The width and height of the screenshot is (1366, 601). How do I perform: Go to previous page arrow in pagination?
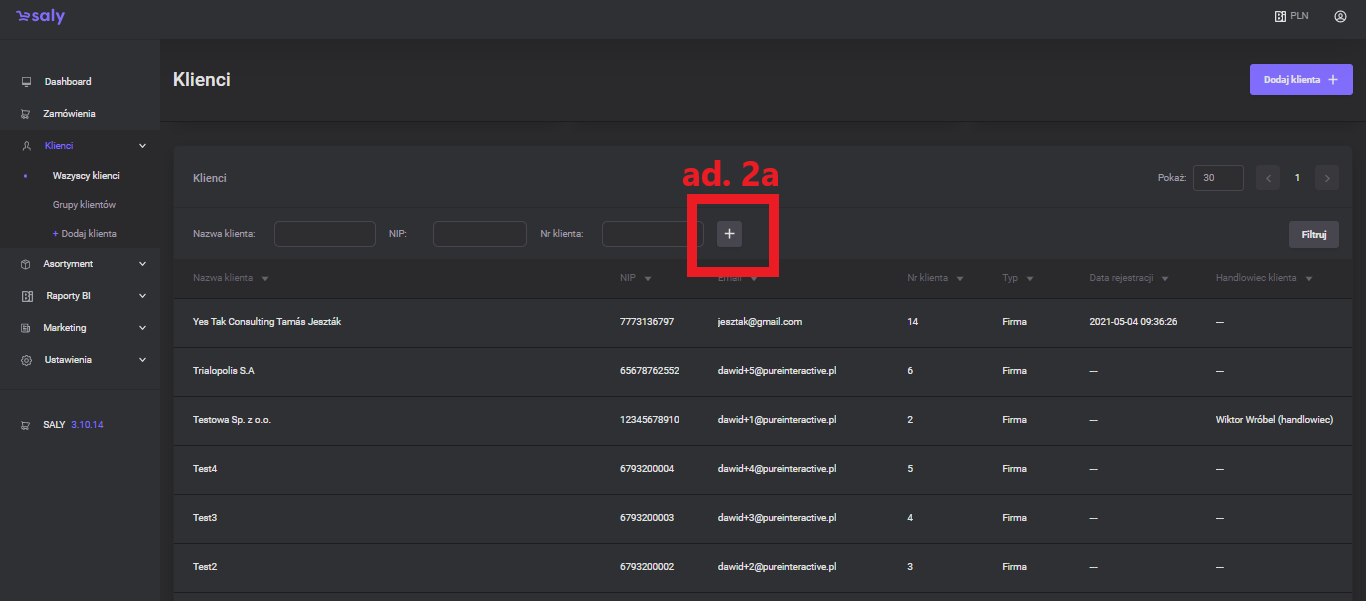tap(1268, 178)
